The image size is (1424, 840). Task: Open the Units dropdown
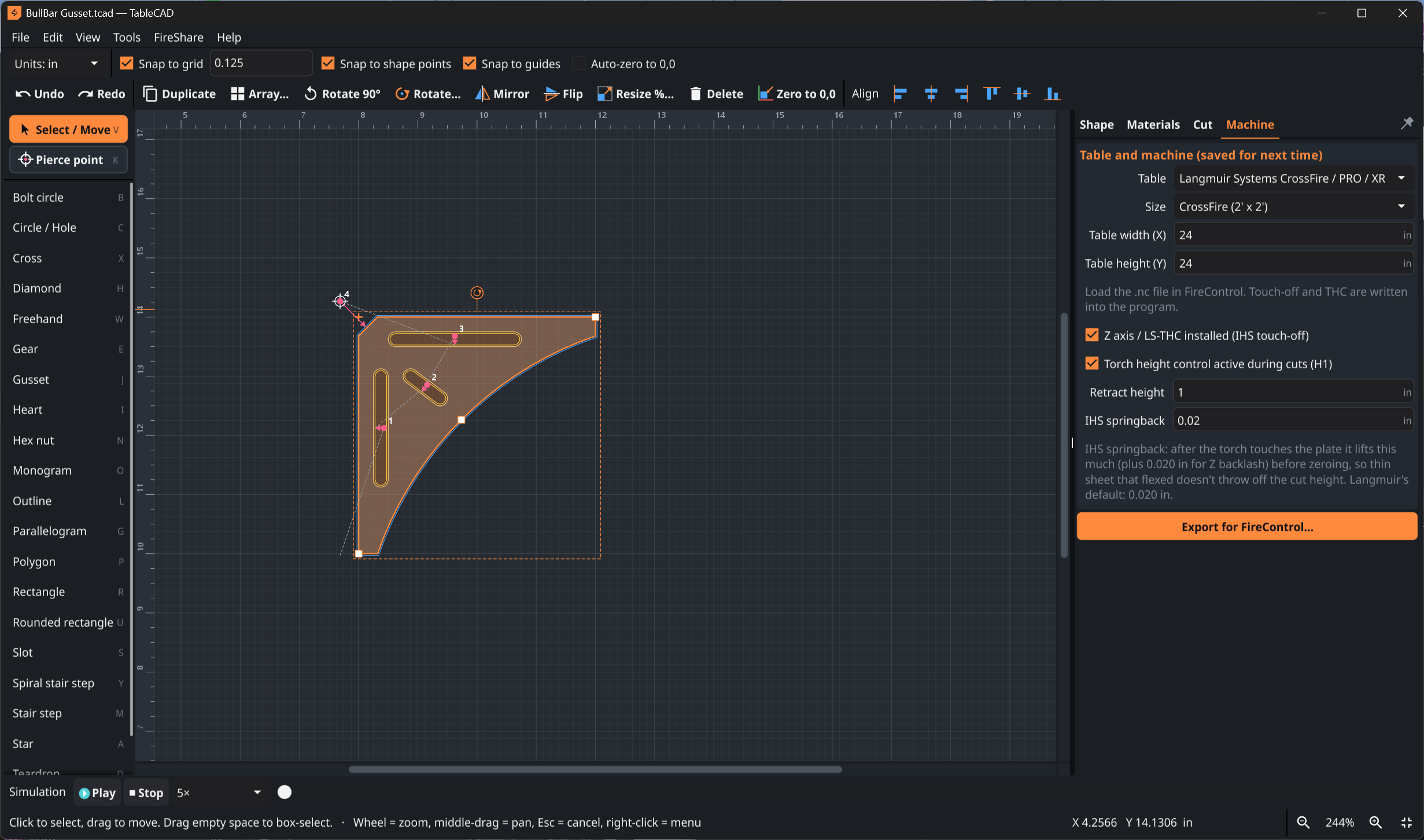coord(57,64)
